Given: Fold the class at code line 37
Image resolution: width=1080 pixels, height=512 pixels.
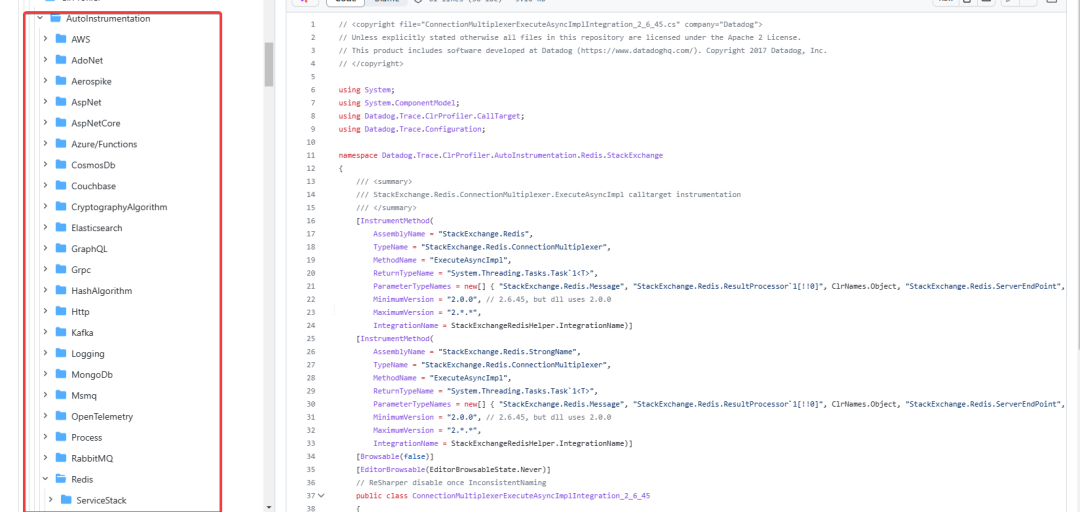Looking at the screenshot, I should pos(321,495).
